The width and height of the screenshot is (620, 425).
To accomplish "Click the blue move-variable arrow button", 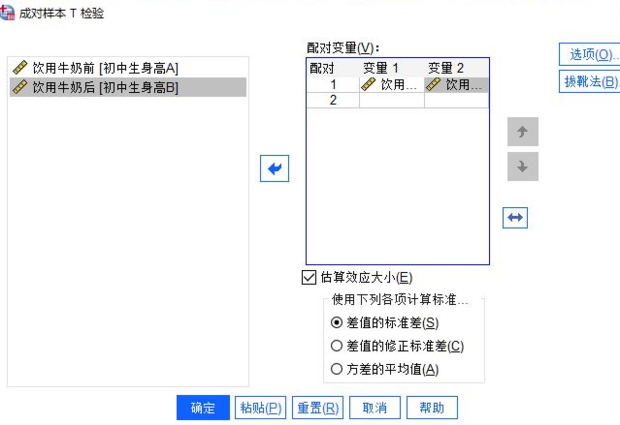I will point(274,168).
